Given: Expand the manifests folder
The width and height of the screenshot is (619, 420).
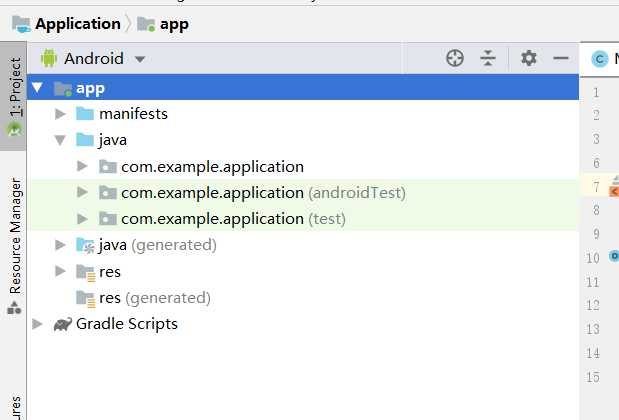Looking at the screenshot, I should point(60,114).
